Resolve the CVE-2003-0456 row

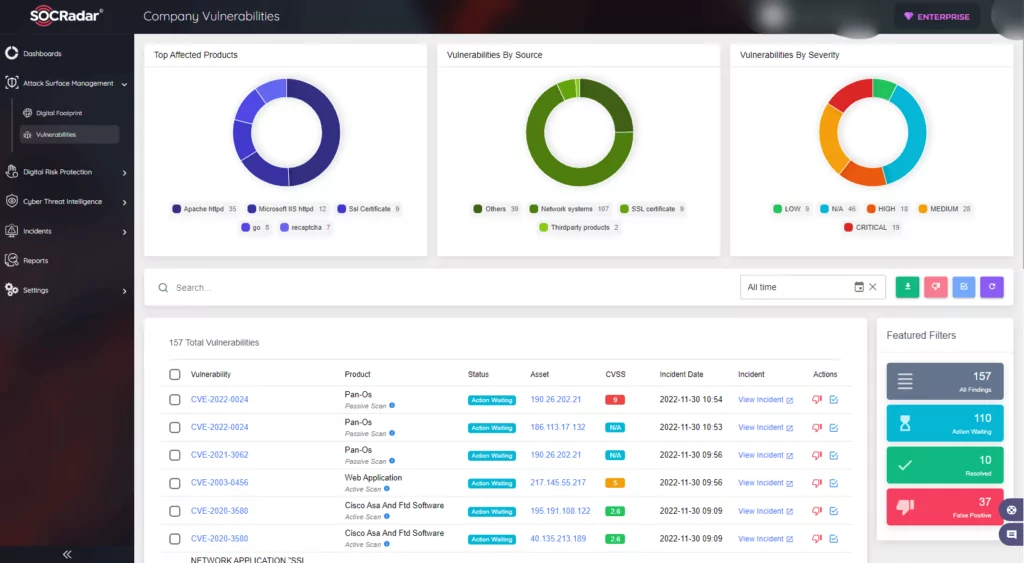[834, 483]
